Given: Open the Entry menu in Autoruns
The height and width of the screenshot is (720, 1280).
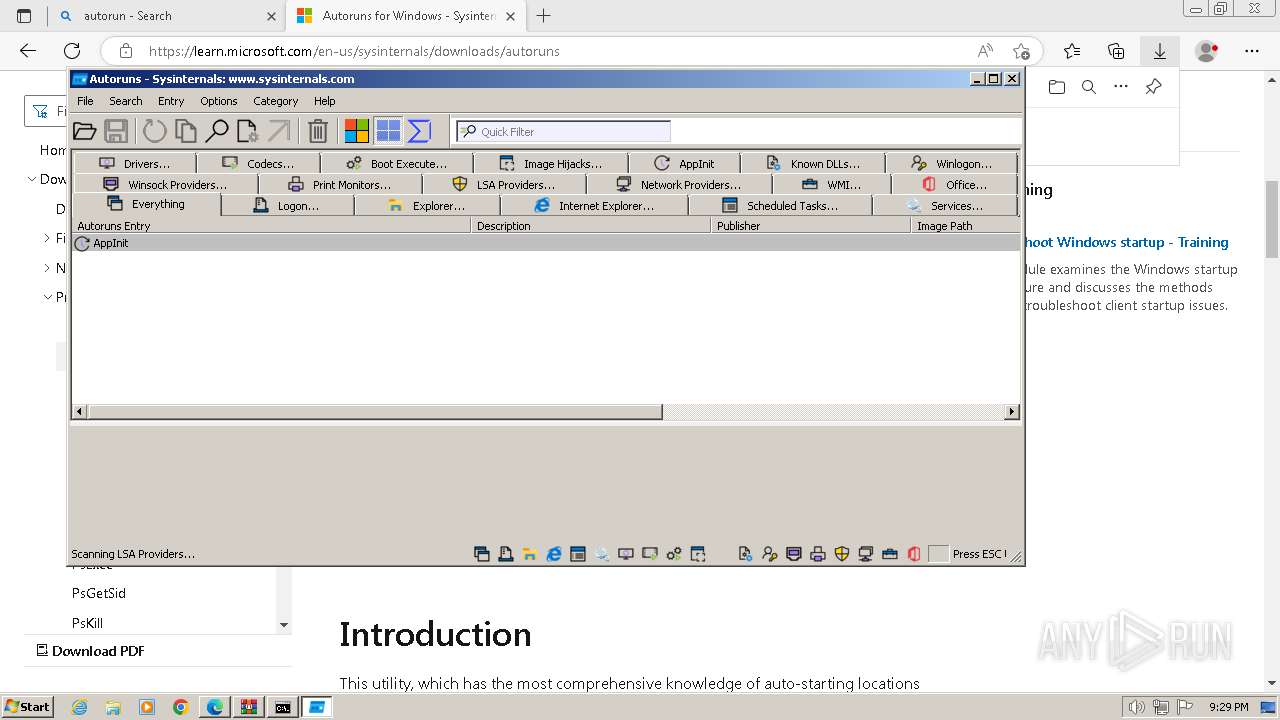Looking at the screenshot, I should (171, 101).
